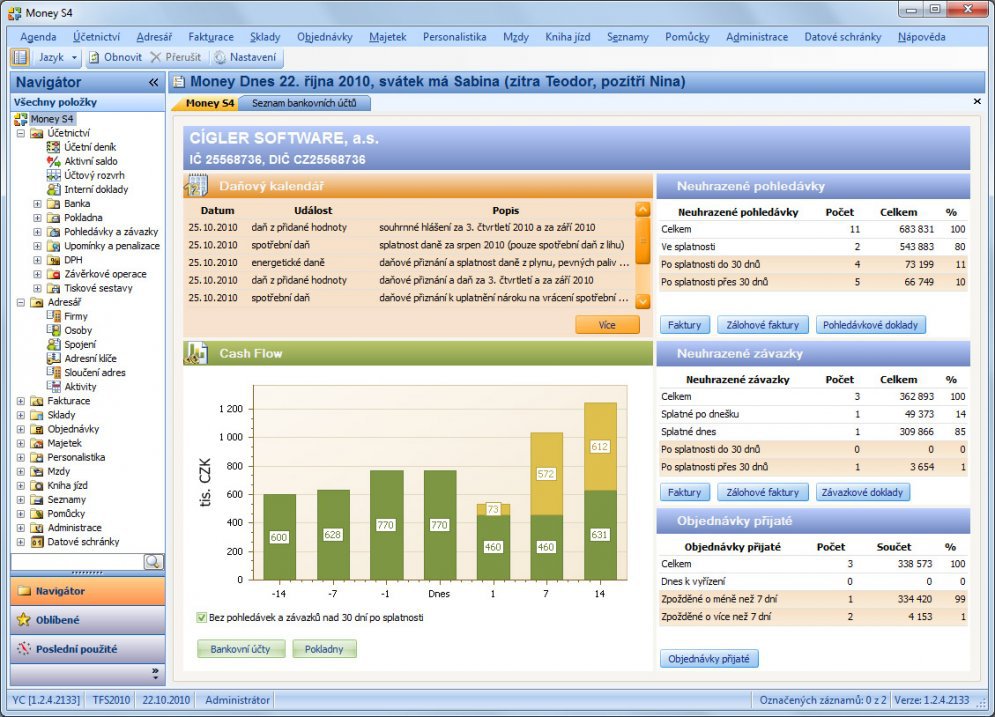Click the 612 cash flow bar segment
This screenshot has height=717, width=995.
(600, 447)
